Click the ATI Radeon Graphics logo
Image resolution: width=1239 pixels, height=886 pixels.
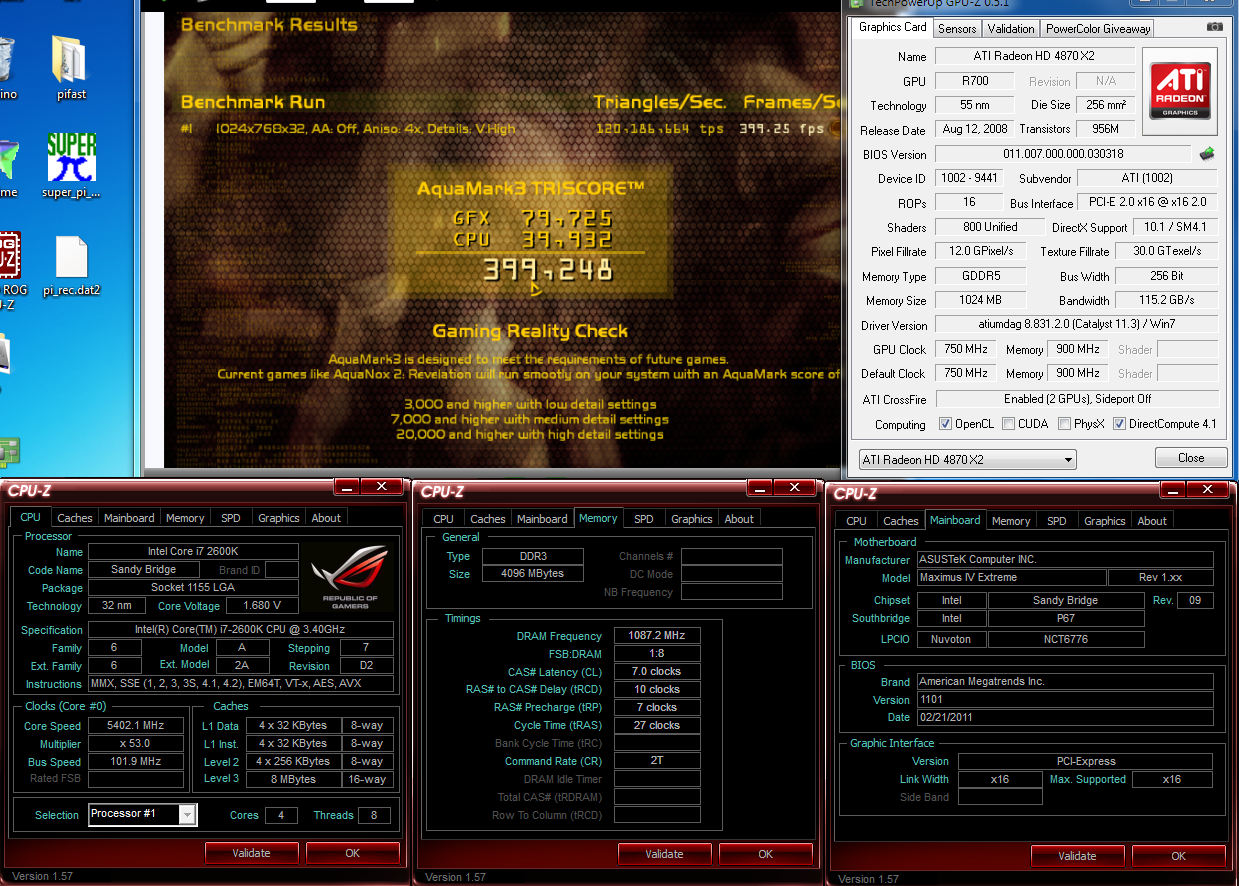tap(1180, 91)
